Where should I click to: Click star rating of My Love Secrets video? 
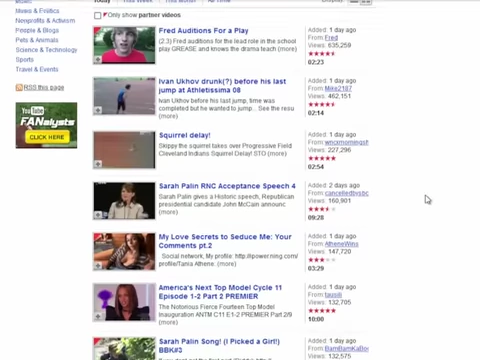(322, 260)
